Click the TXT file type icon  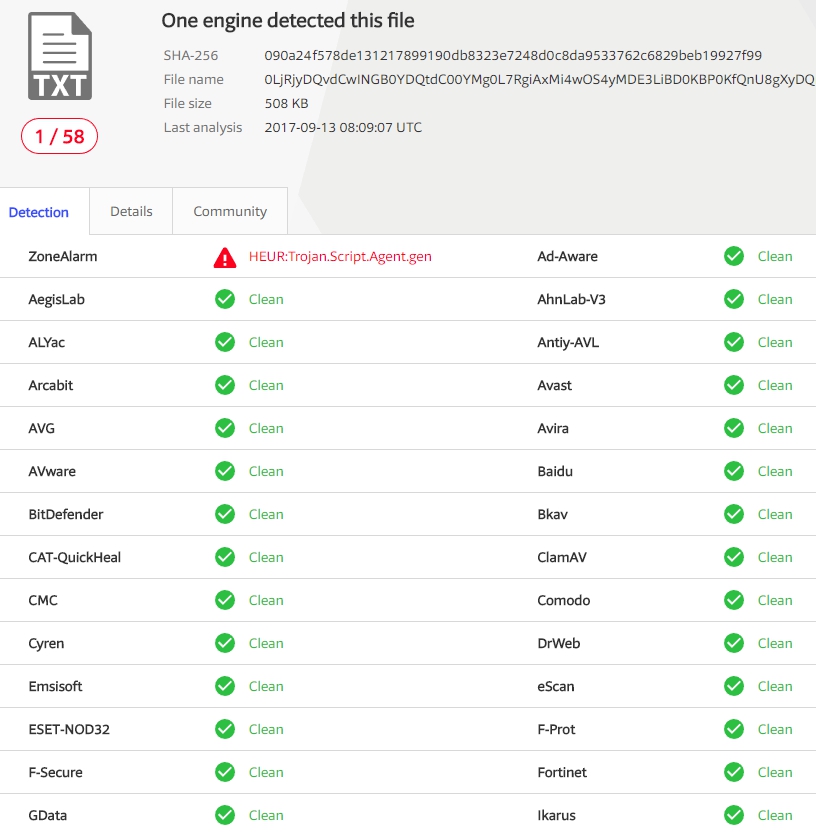tap(60, 56)
